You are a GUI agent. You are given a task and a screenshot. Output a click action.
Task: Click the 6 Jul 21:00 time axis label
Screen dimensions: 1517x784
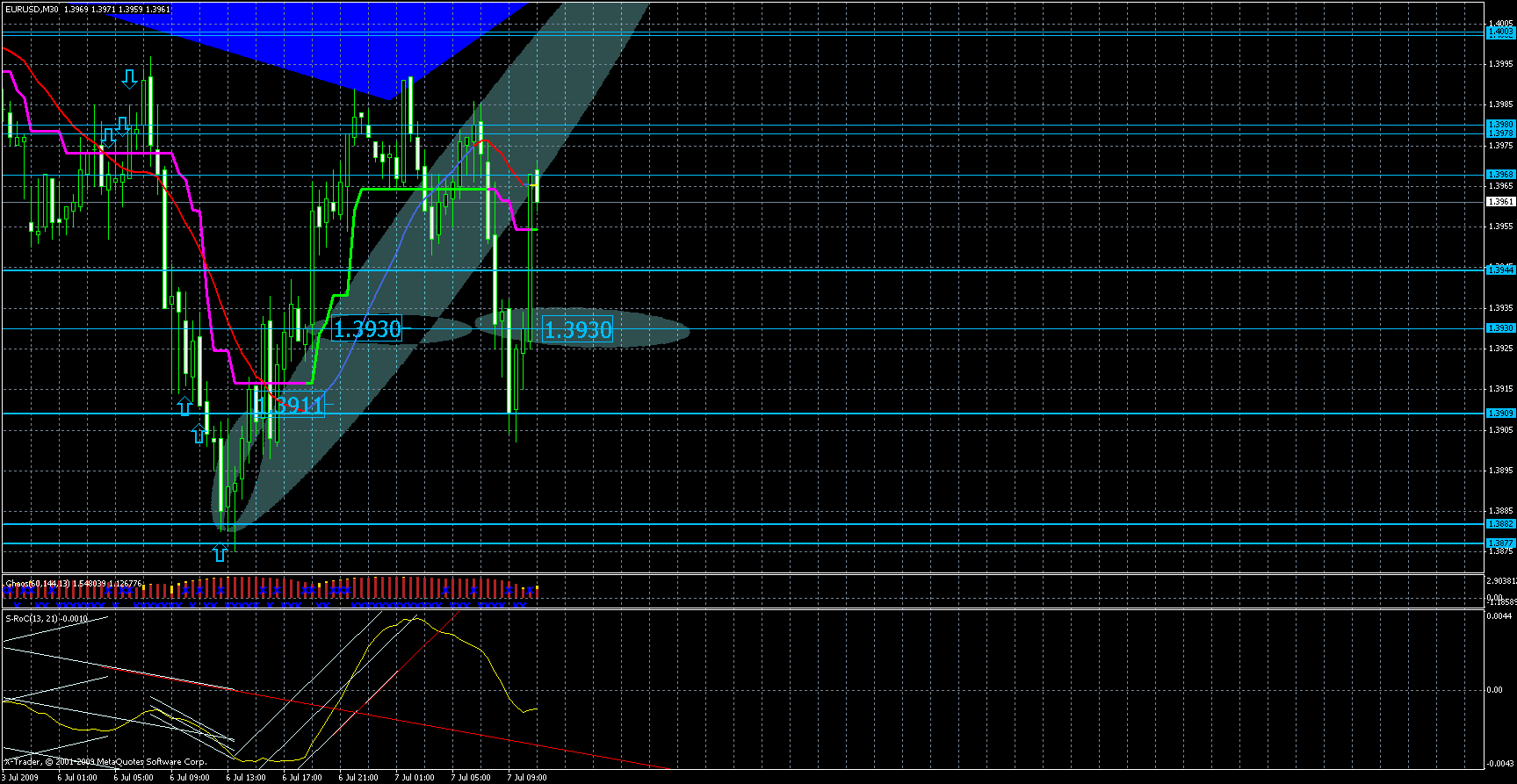[358, 777]
